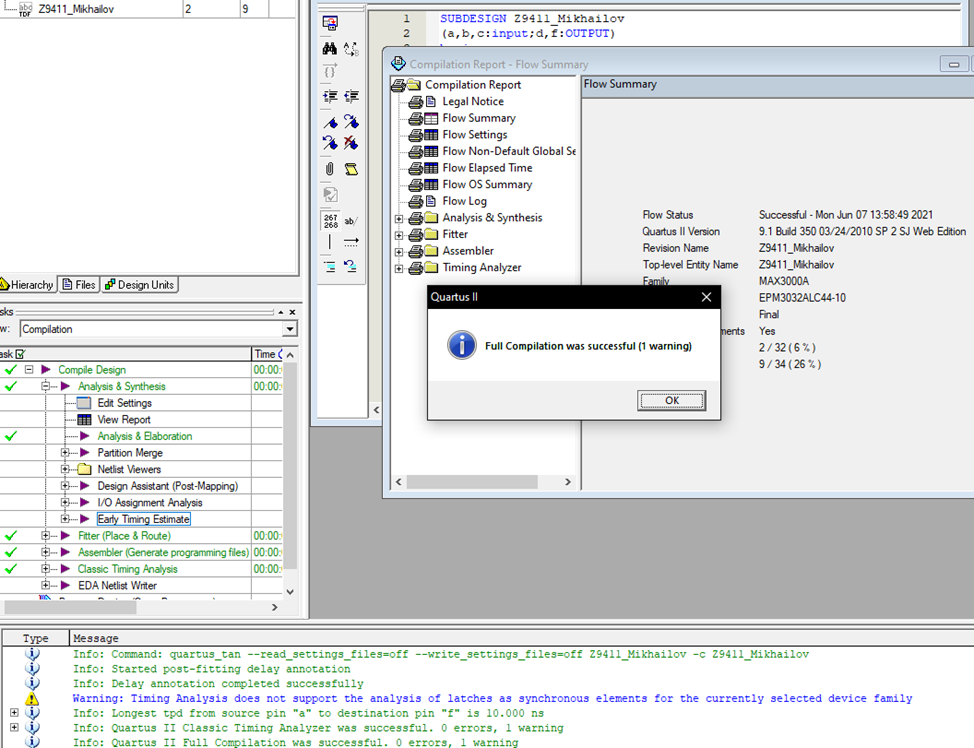This screenshot has width=974, height=748.
Task: Click the Tasks pane down scroll arrow
Action: click(x=290, y=592)
